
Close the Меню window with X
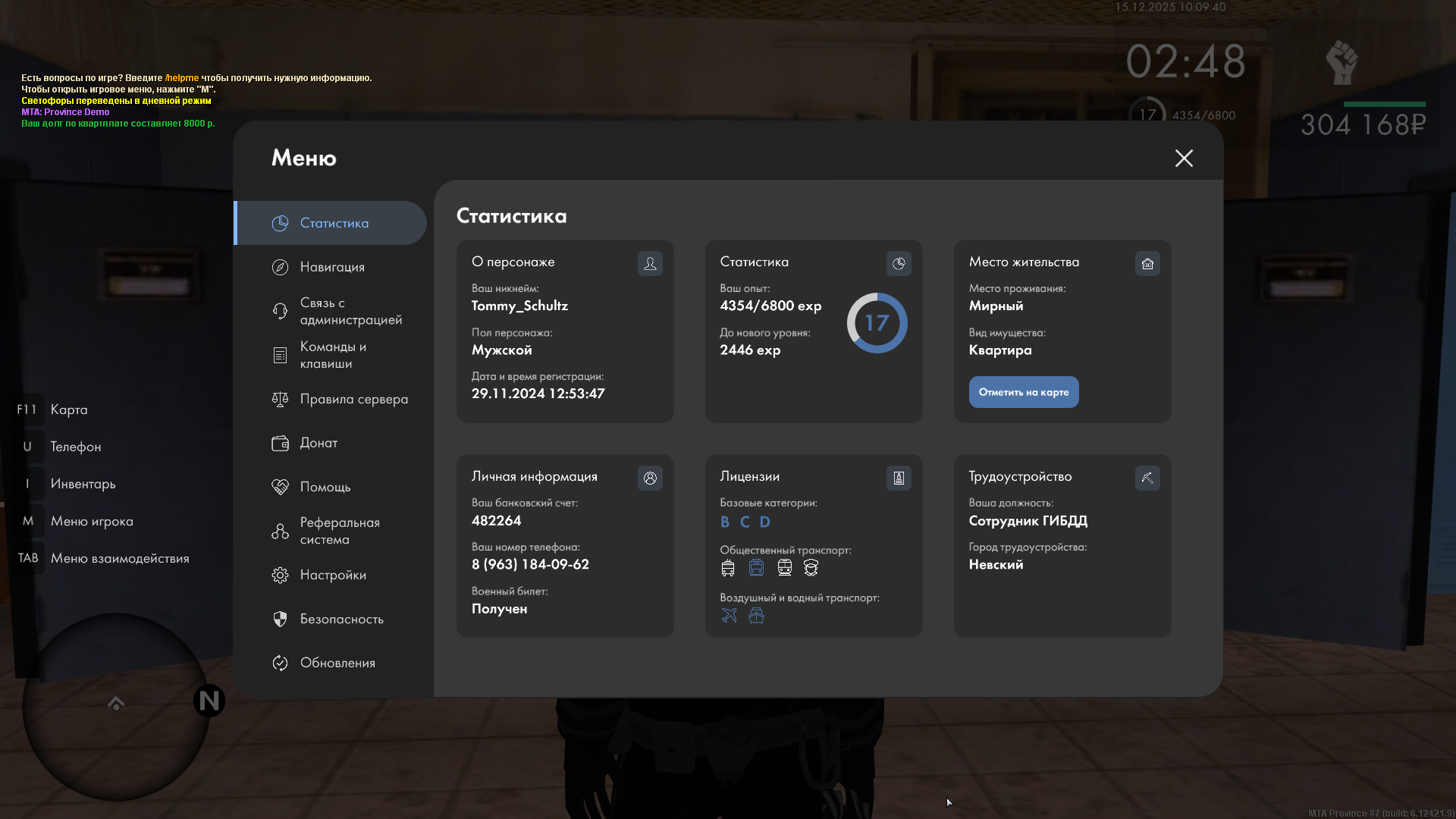pyautogui.click(x=1184, y=158)
